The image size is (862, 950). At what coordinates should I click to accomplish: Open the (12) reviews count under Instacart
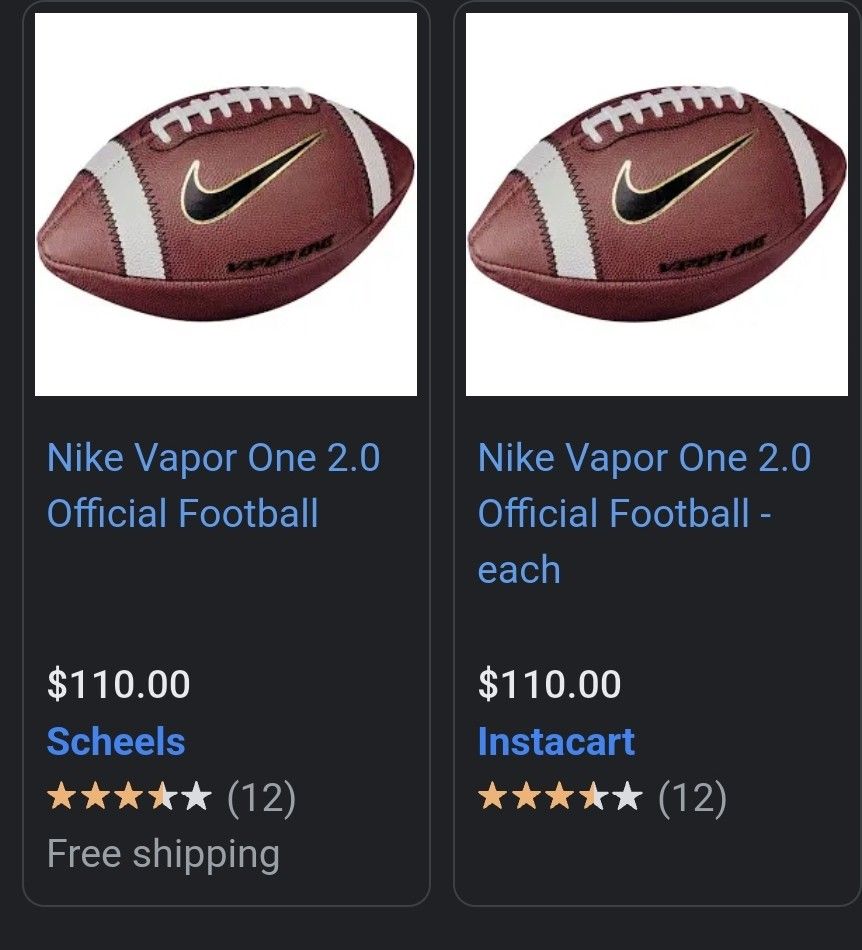pos(692,798)
